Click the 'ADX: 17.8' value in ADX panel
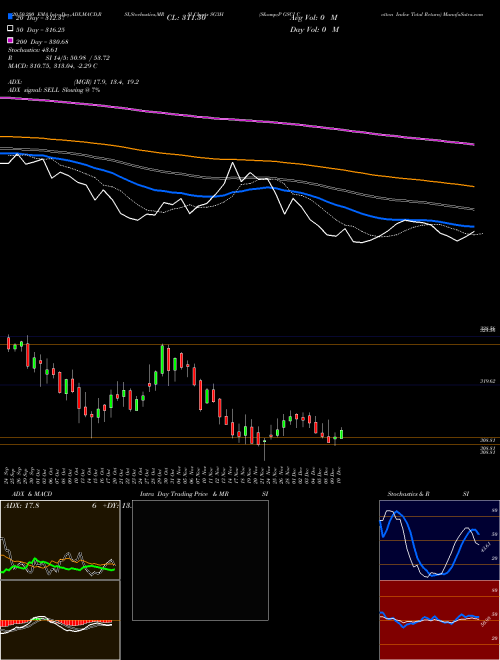Viewport: 500px width, 660px height. [21, 506]
